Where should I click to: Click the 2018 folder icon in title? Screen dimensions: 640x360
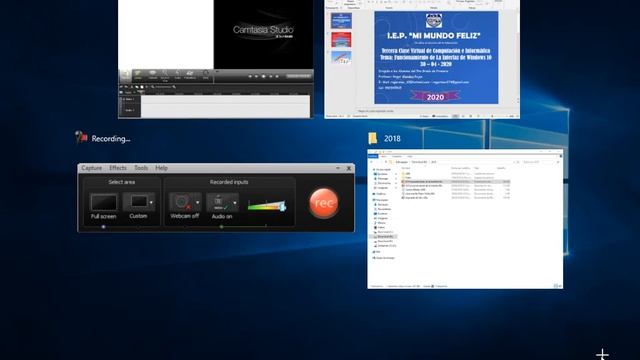click(373, 138)
